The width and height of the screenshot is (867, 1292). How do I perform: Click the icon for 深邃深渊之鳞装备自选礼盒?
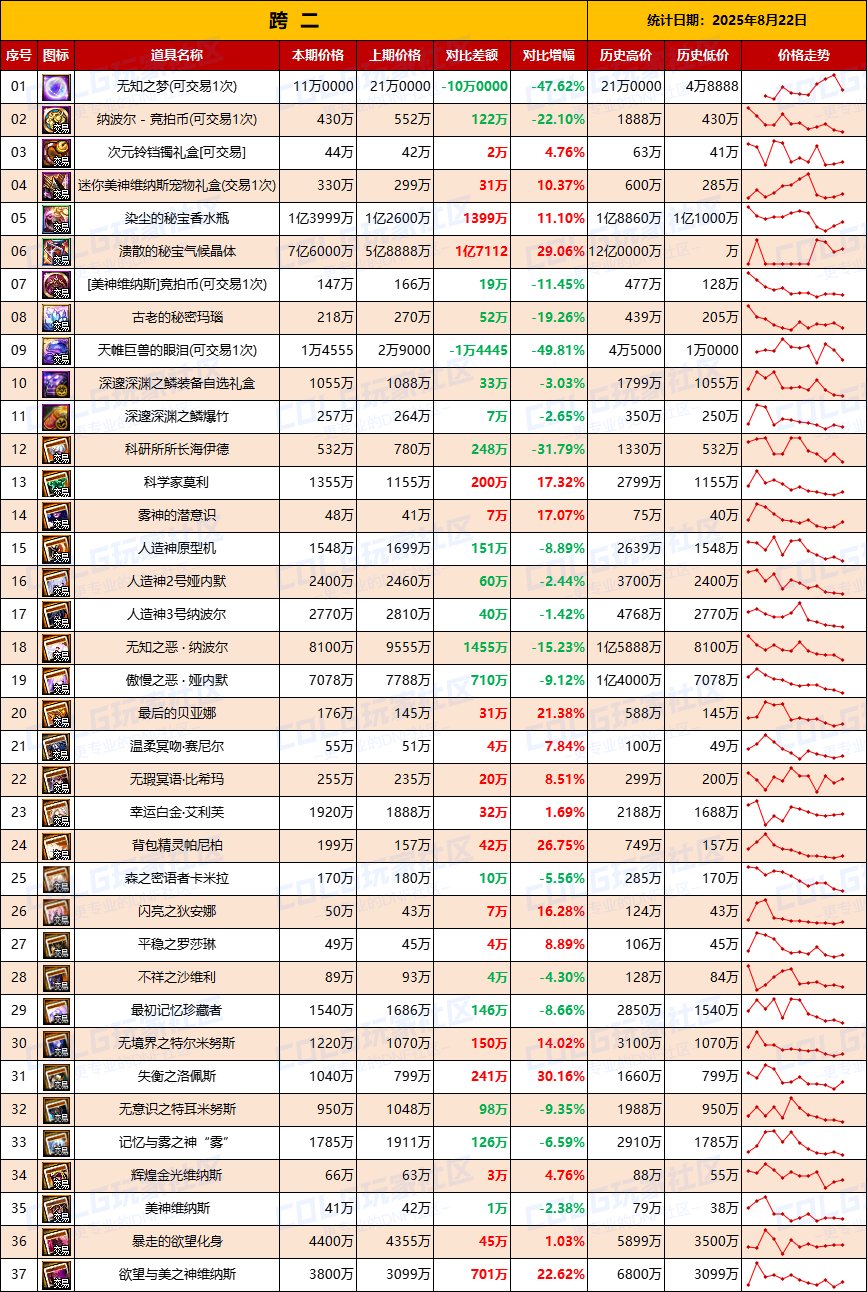tap(56, 384)
